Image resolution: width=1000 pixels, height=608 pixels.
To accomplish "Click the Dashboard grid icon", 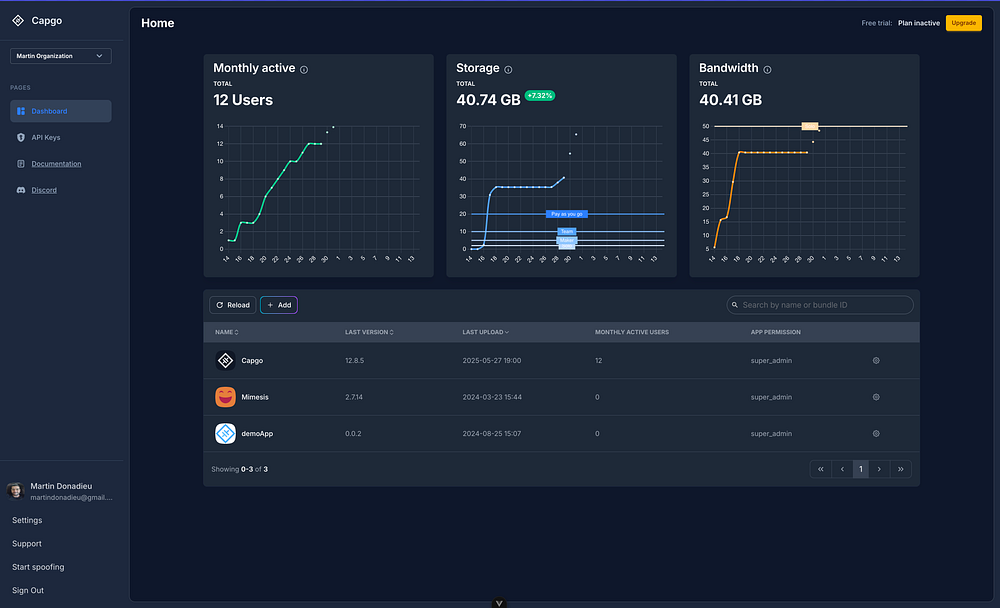I will pyautogui.click(x=21, y=111).
